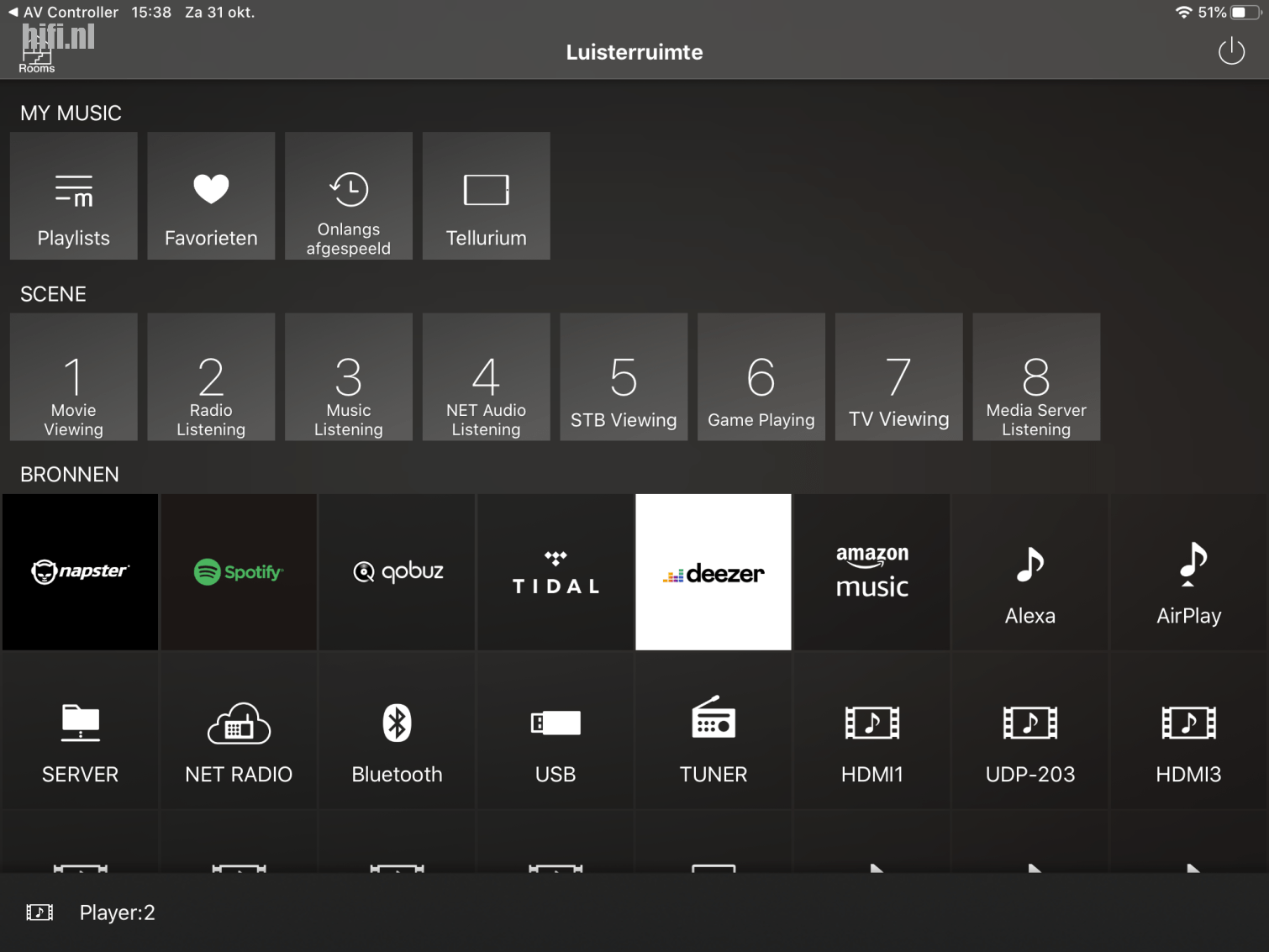
Task: Select the Tellurium tile
Action: [x=487, y=196]
